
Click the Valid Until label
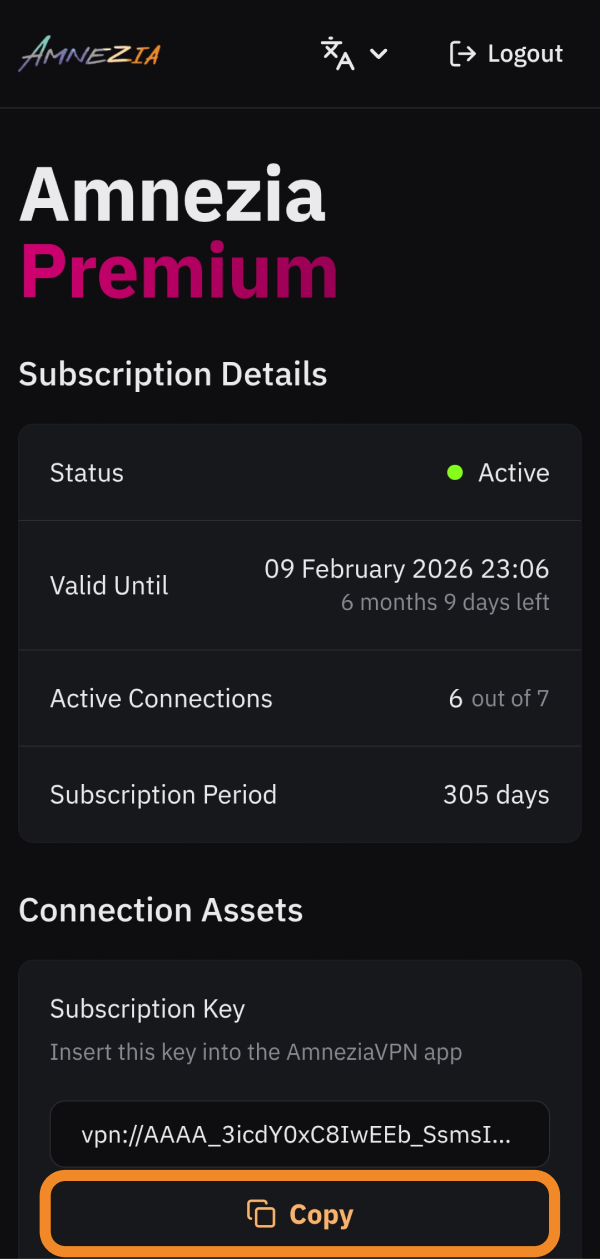coord(109,585)
